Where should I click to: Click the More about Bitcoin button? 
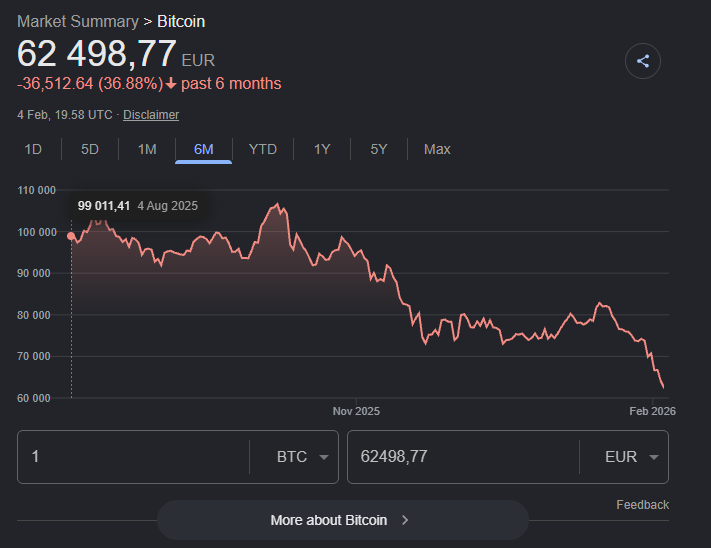(x=343, y=520)
